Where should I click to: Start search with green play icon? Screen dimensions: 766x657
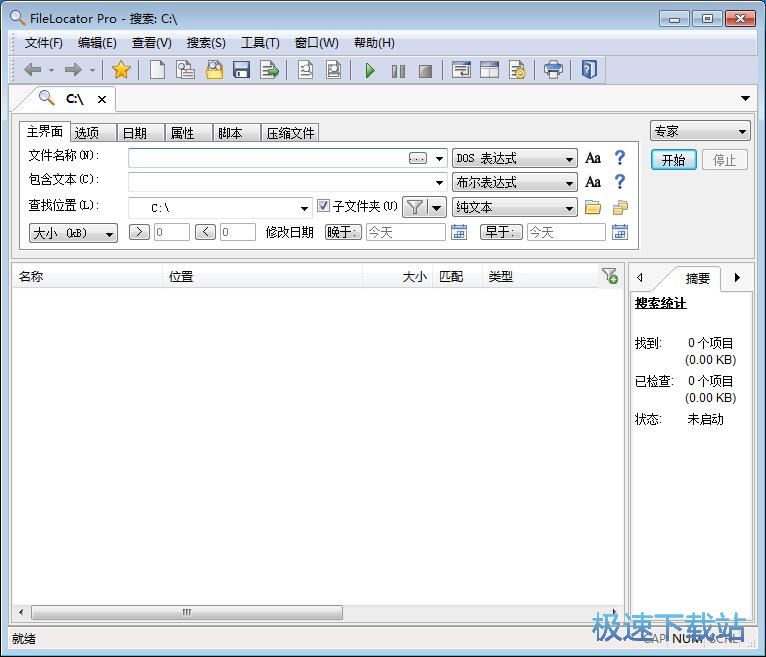[x=370, y=70]
